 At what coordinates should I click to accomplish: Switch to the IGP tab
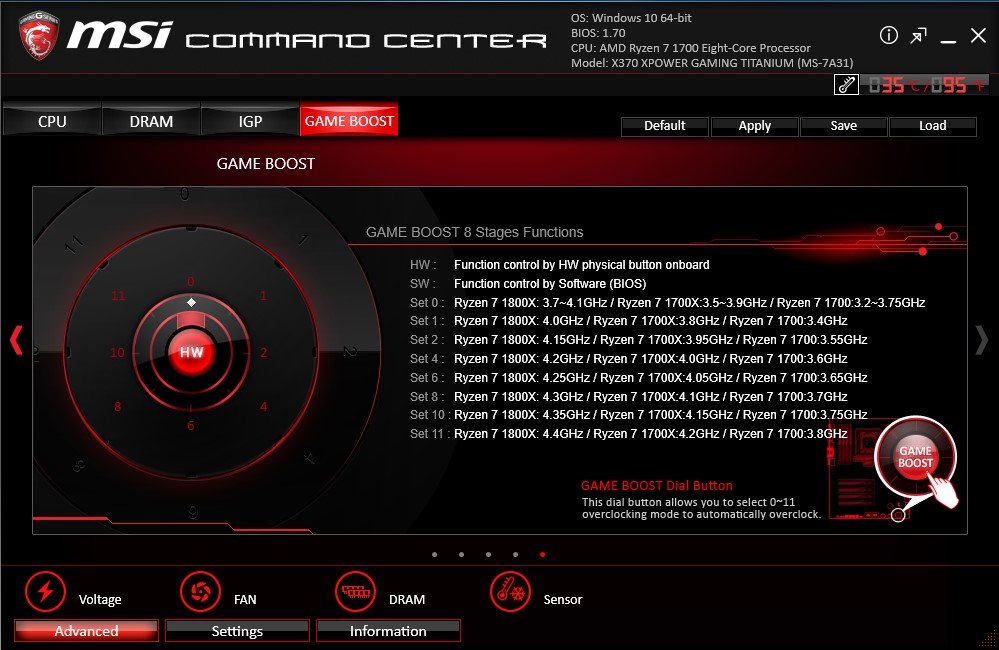pyautogui.click(x=250, y=121)
